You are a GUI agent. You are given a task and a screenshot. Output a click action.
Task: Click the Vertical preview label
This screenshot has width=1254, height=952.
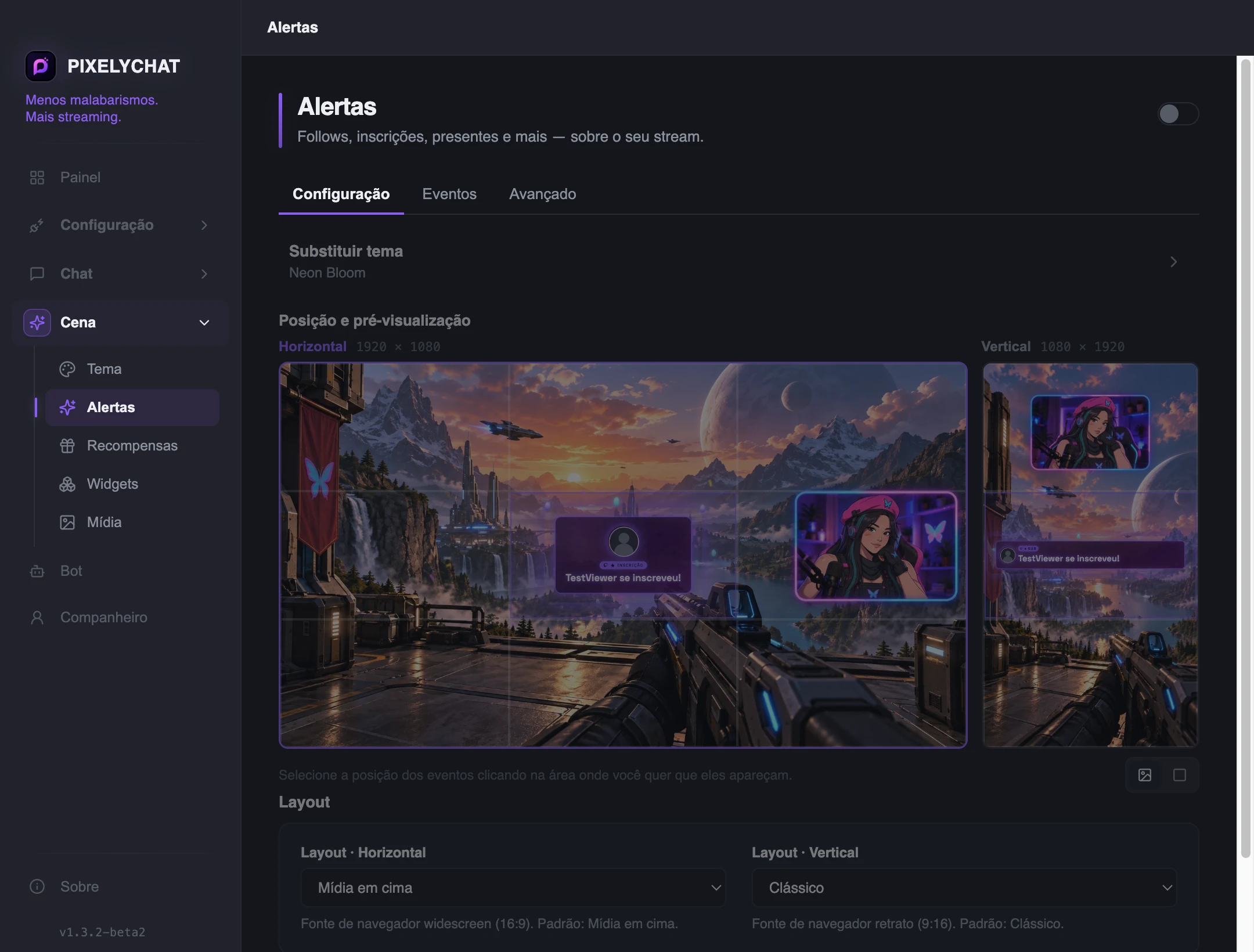point(1006,347)
